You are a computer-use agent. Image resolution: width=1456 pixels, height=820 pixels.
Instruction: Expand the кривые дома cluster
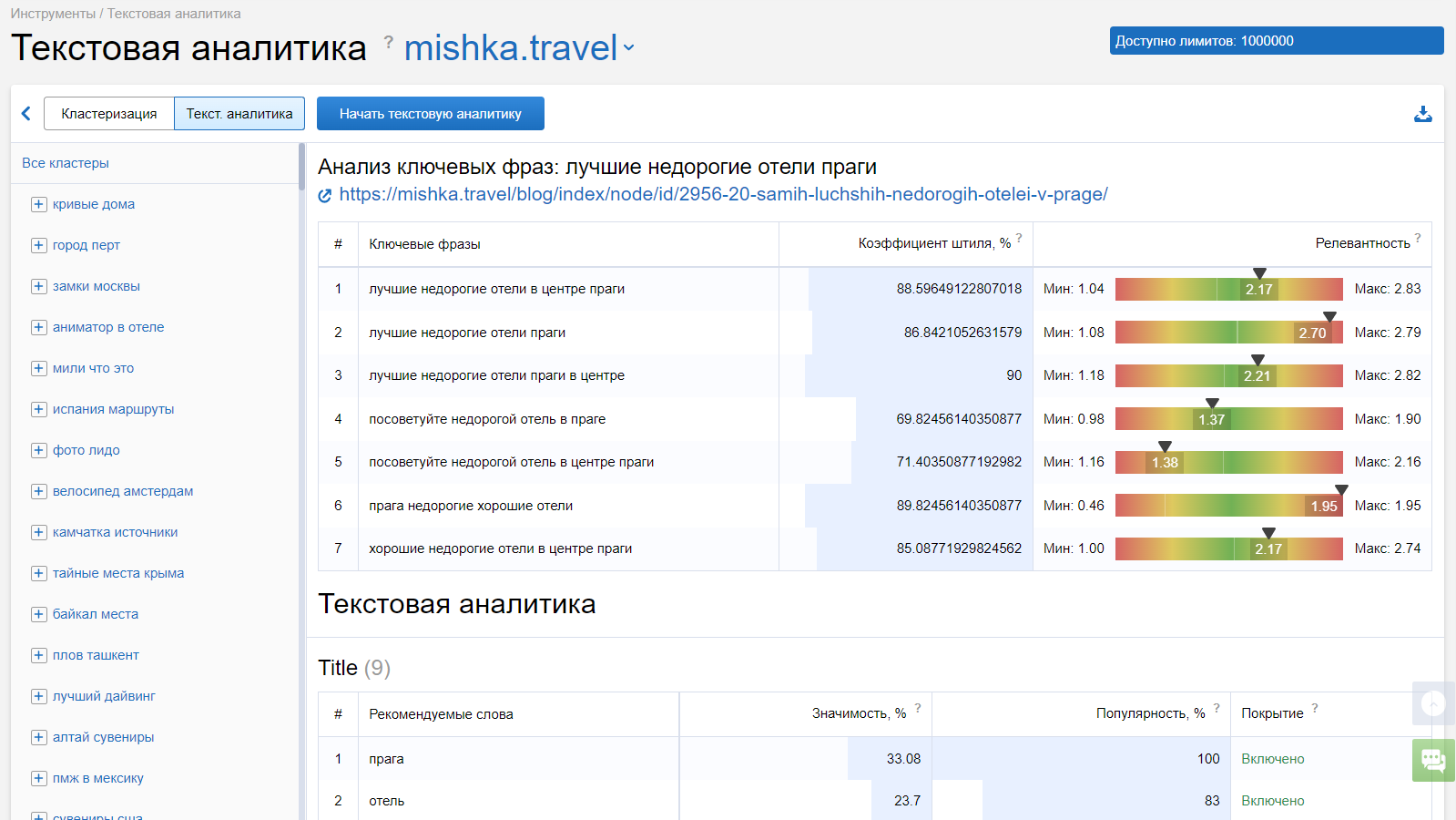pos(39,204)
